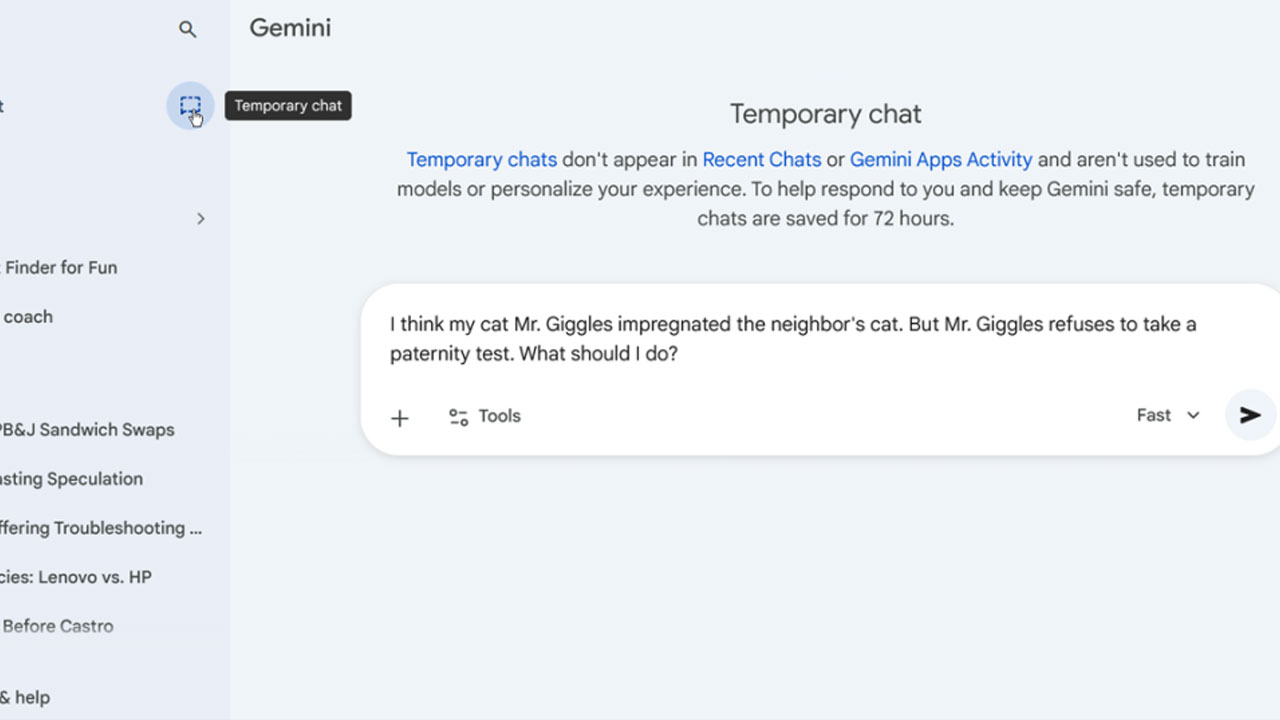Click the chevron beside Fast
This screenshot has width=1280, height=720.
[1193, 416]
